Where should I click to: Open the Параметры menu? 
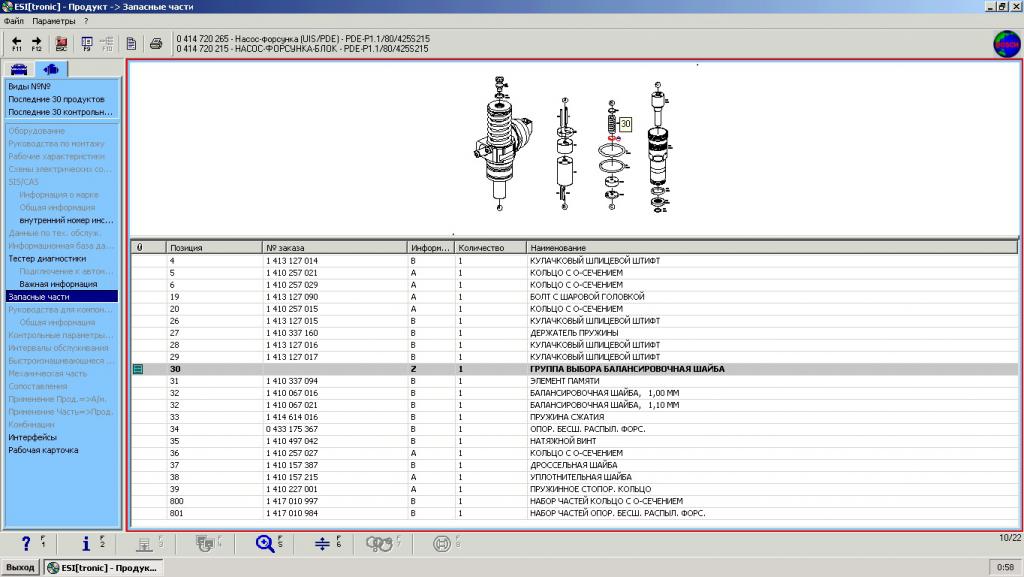(x=54, y=21)
